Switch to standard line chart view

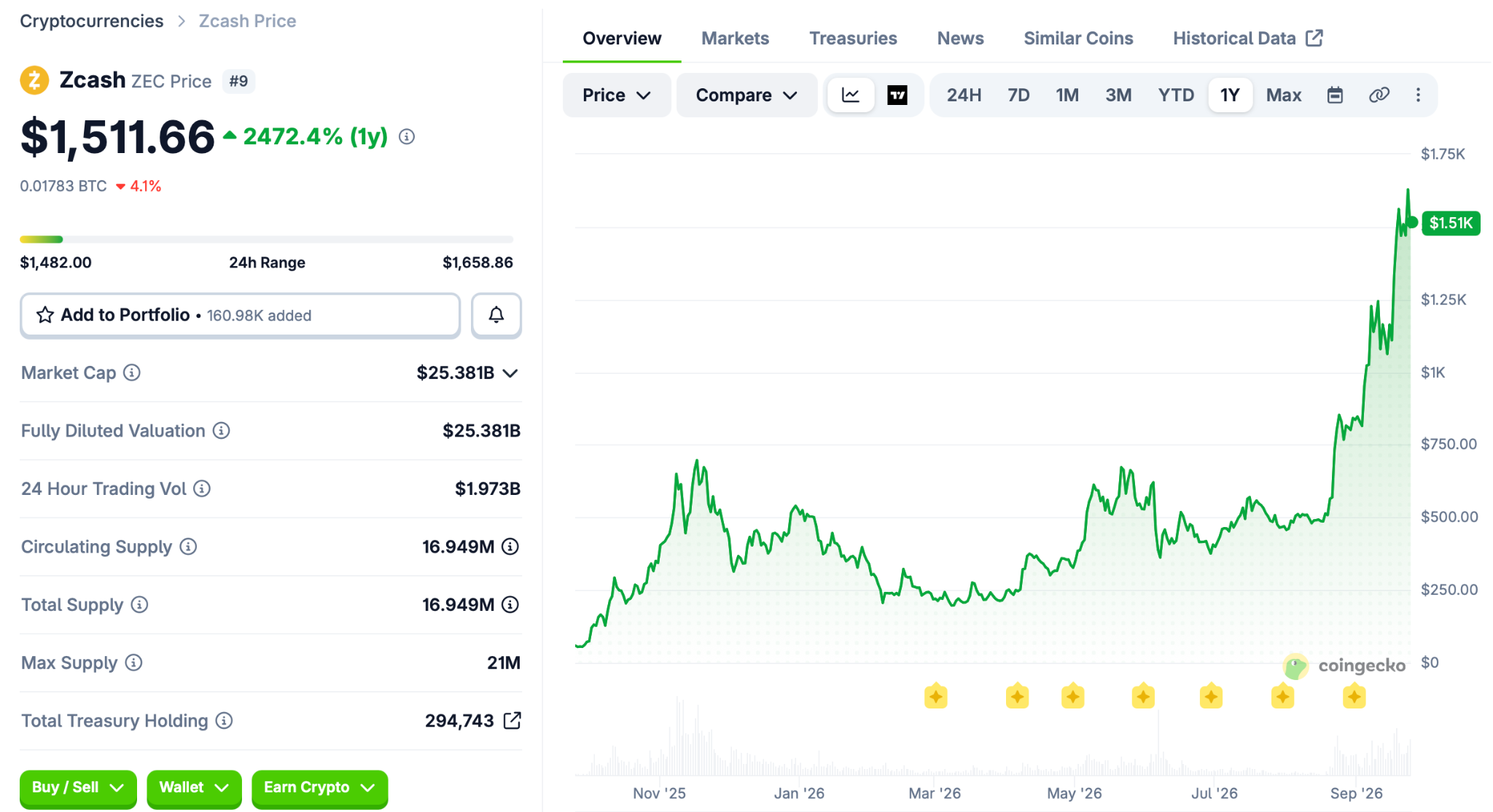pyautogui.click(x=851, y=95)
